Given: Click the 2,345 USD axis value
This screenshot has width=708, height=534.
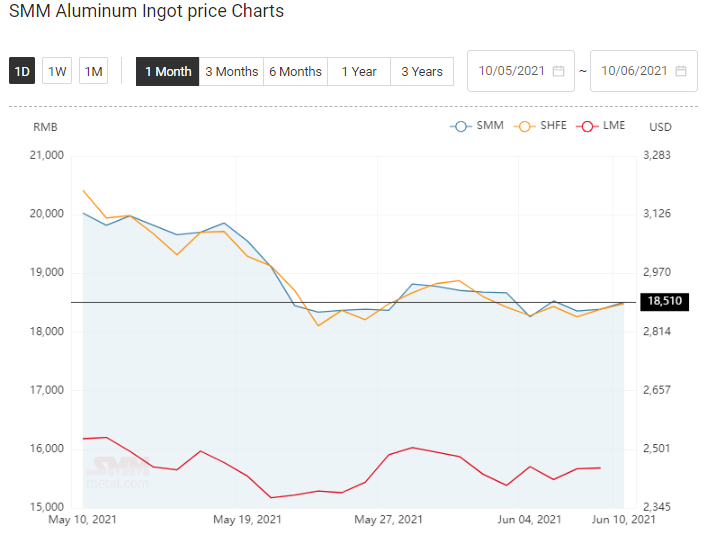Looking at the screenshot, I should click(x=657, y=507).
